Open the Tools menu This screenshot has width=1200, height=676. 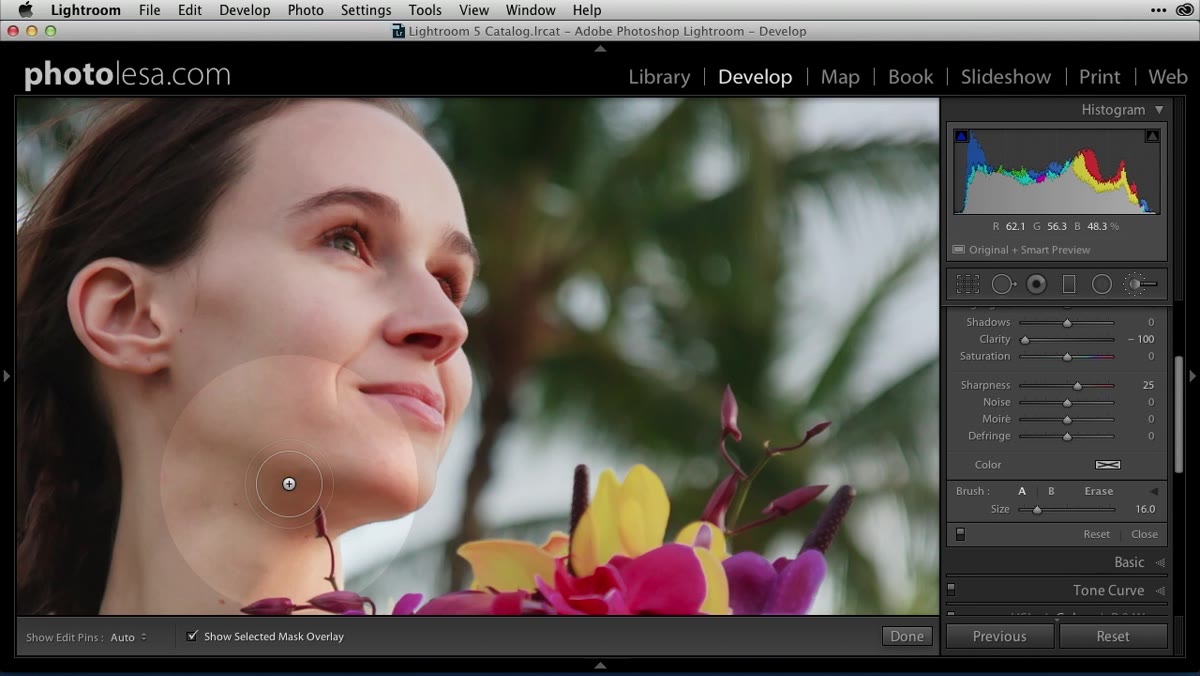425,10
